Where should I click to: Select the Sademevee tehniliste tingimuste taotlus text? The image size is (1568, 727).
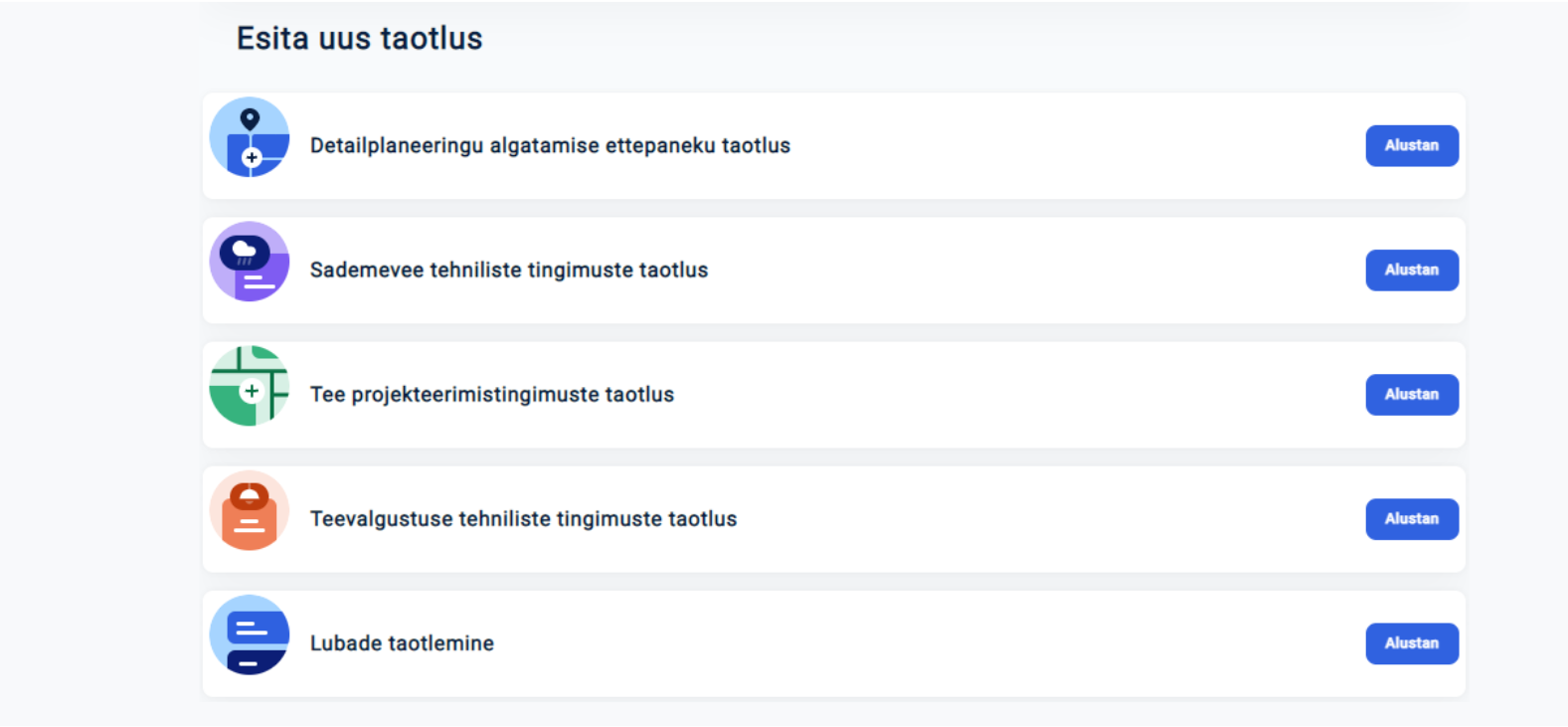click(509, 271)
